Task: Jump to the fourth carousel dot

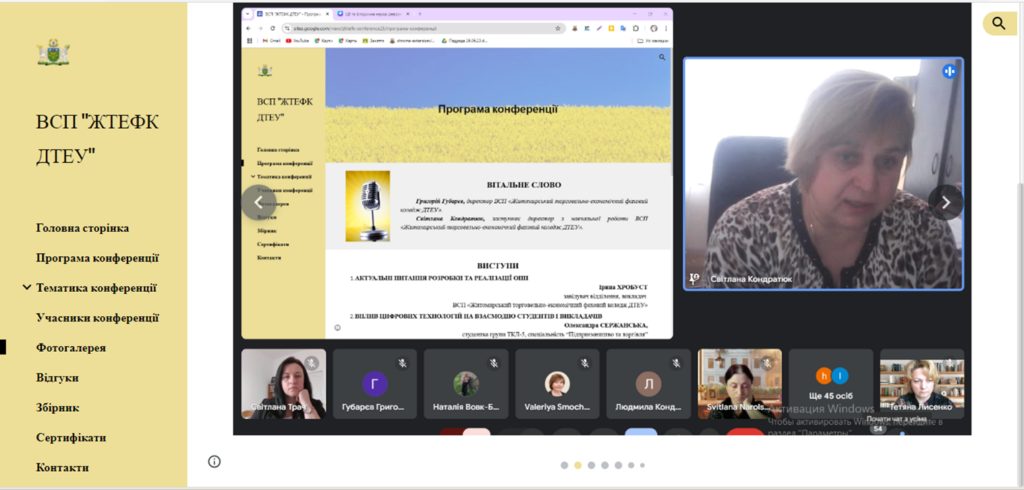Action: click(605, 465)
